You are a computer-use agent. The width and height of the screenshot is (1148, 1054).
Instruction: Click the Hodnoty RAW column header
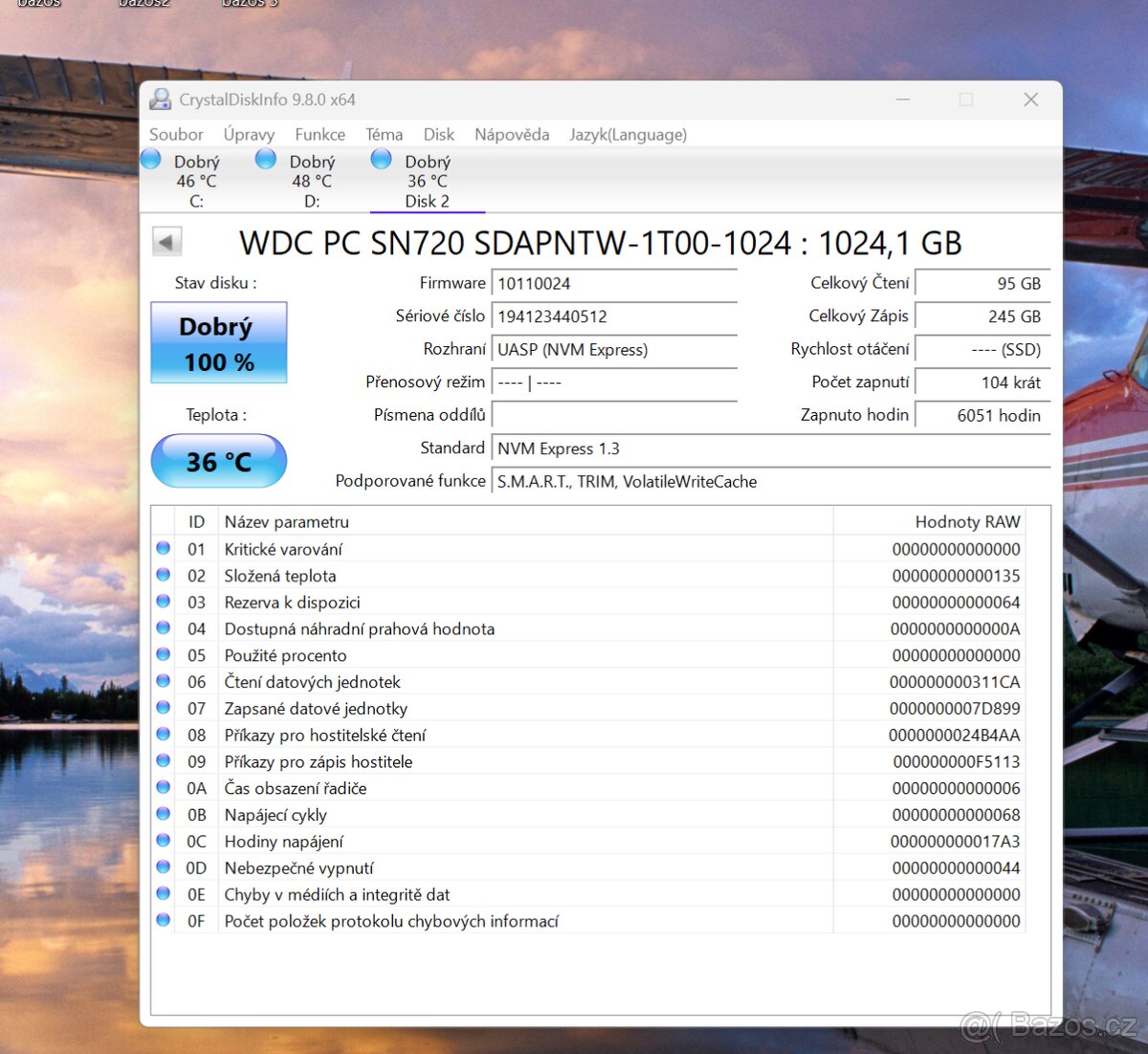[x=929, y=521]
